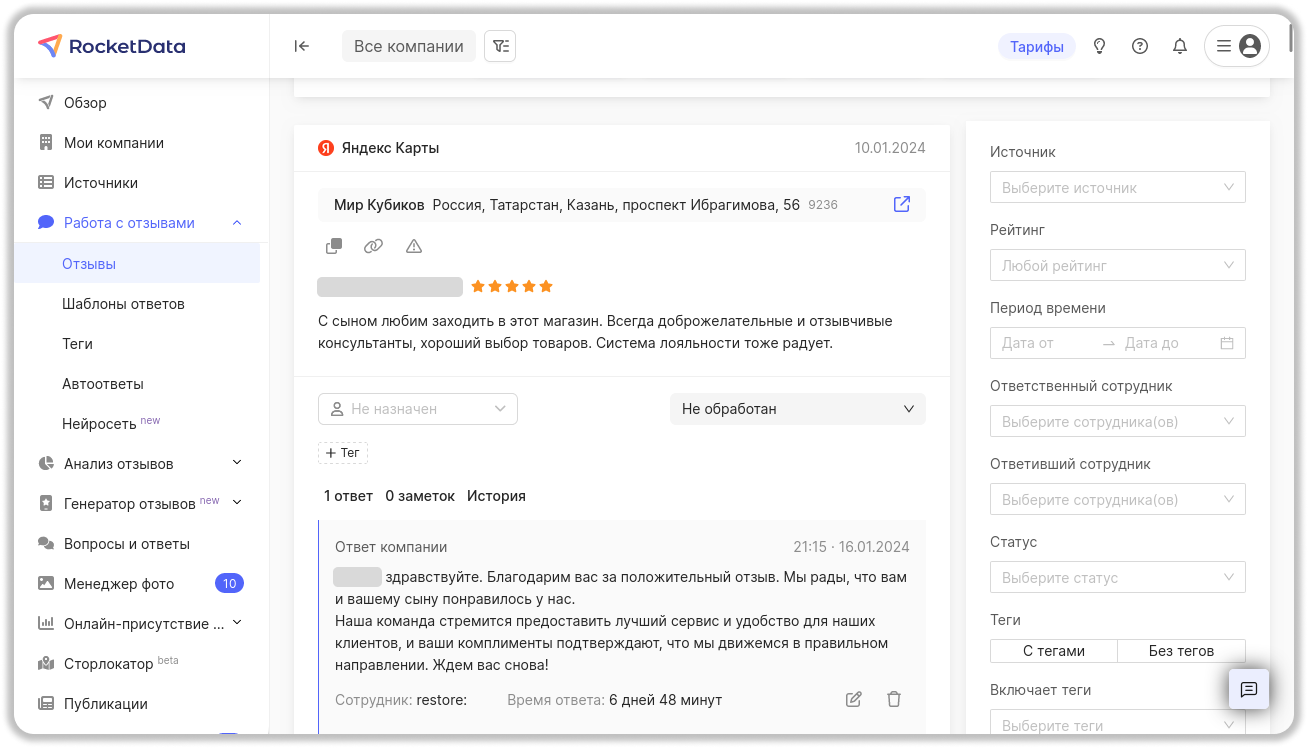Screen dimensions: 1308x748
Task: Open the chat support widget
Action: pyautogui.click(x=1249, y=689)
